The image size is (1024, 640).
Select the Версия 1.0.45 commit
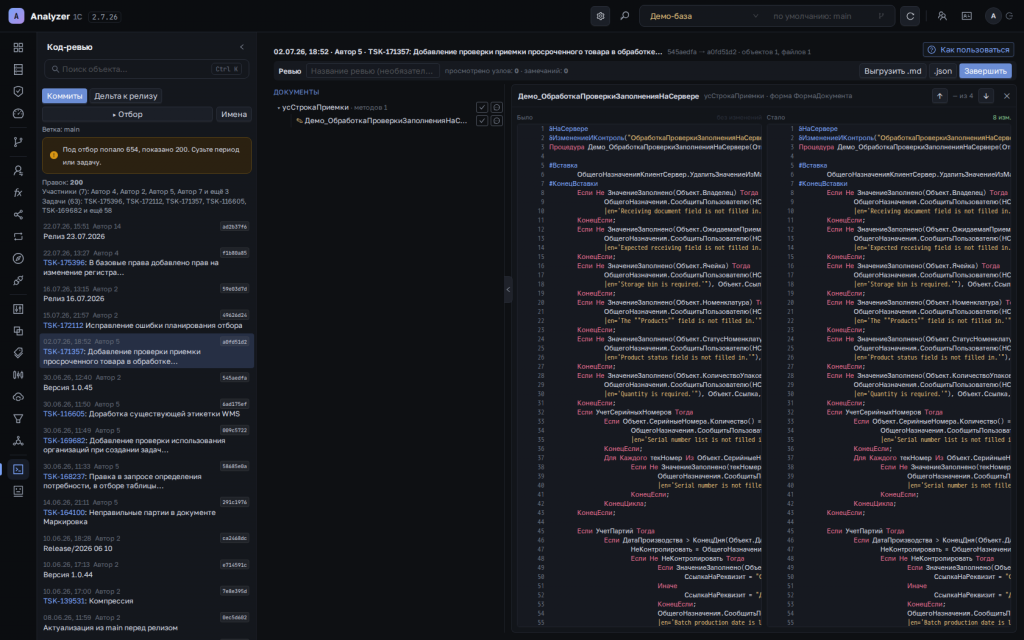[146, 382]
